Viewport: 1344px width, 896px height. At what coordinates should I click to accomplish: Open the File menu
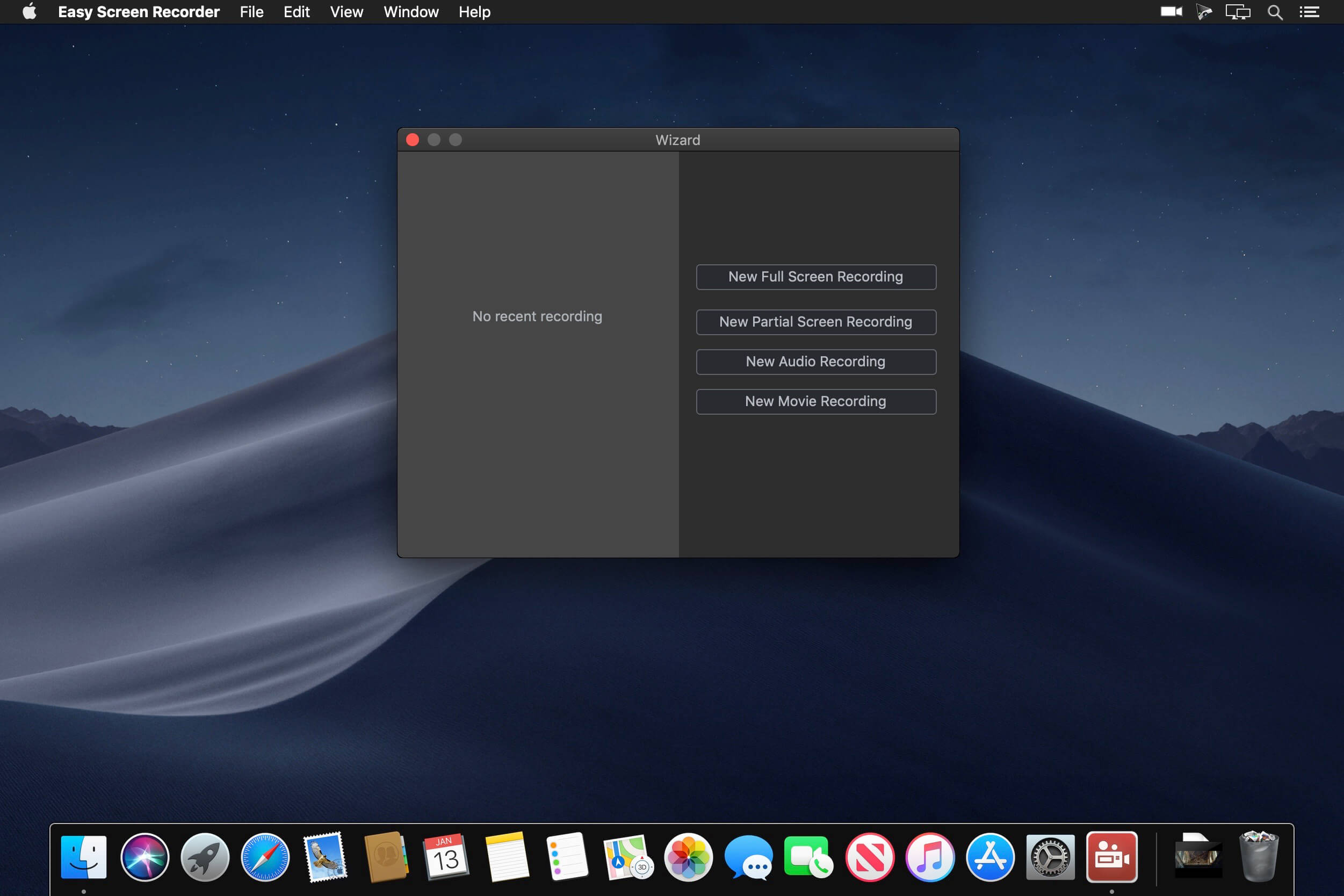click(x=251, y=12)
